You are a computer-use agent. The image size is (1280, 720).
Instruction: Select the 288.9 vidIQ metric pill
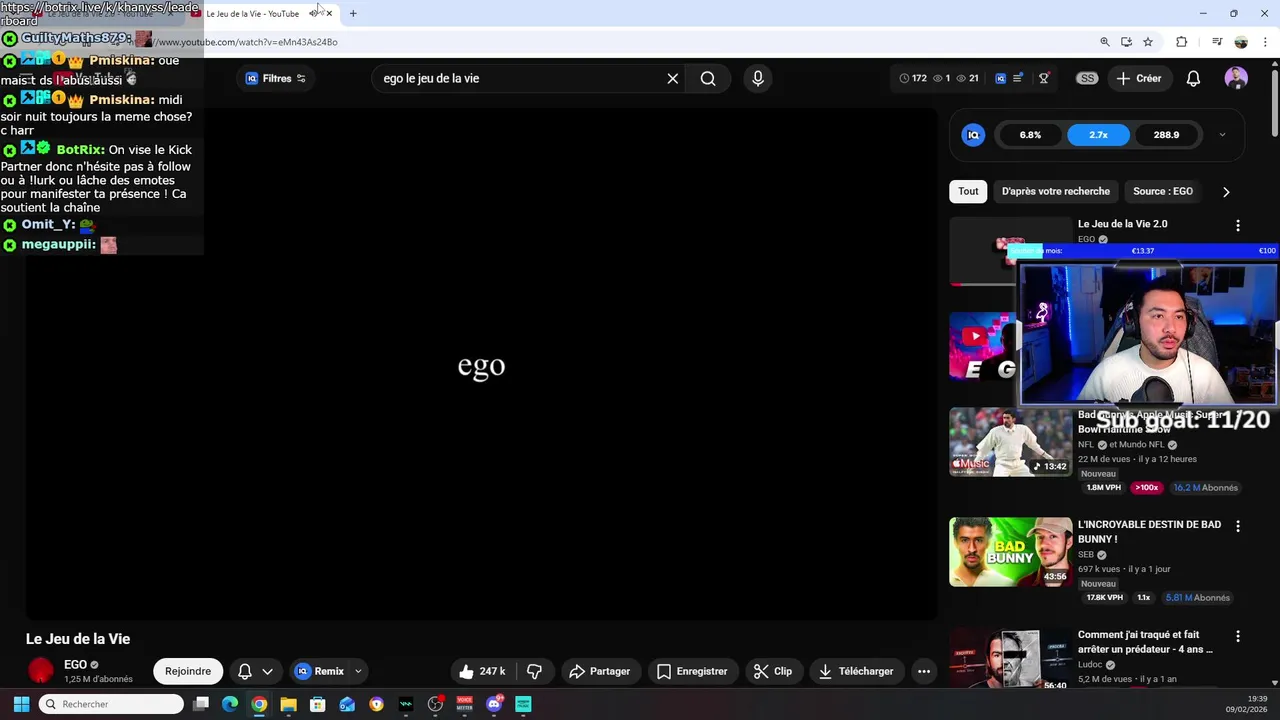pyautogui.click(x=1166, y=135)
